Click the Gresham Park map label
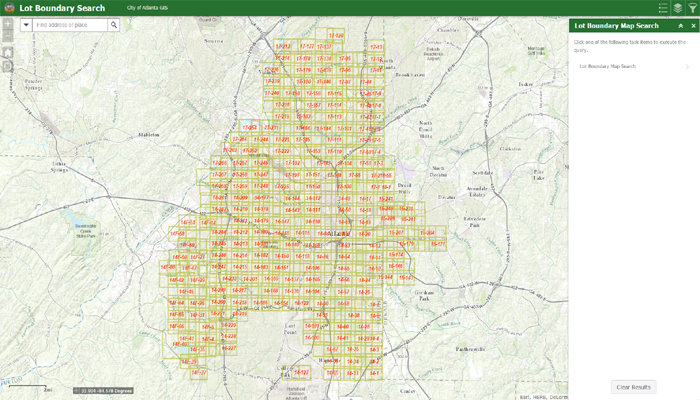The height and width of the screenshot is (400, 700). click(x=424, y=295)
